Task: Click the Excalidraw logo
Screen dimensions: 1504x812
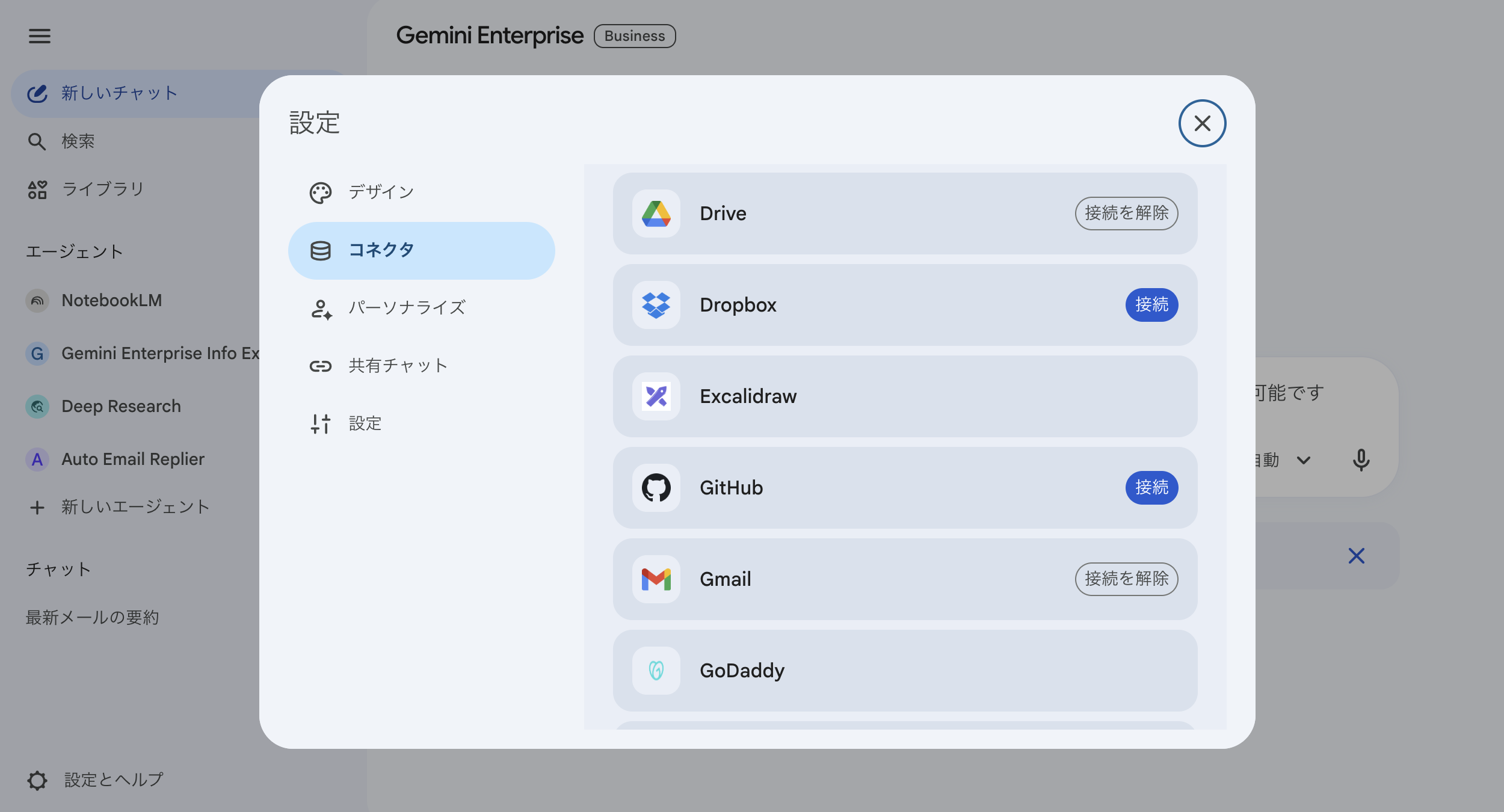Action: pos(656,396)
